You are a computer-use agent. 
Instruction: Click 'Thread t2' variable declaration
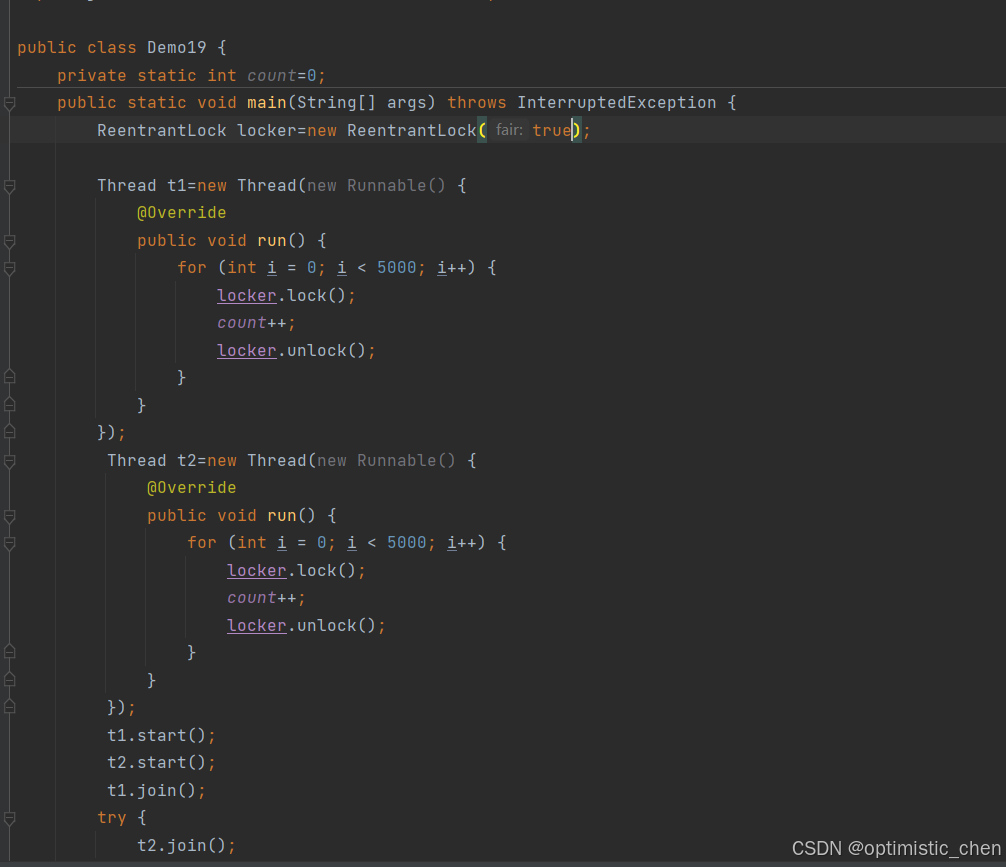click(152, 461)
